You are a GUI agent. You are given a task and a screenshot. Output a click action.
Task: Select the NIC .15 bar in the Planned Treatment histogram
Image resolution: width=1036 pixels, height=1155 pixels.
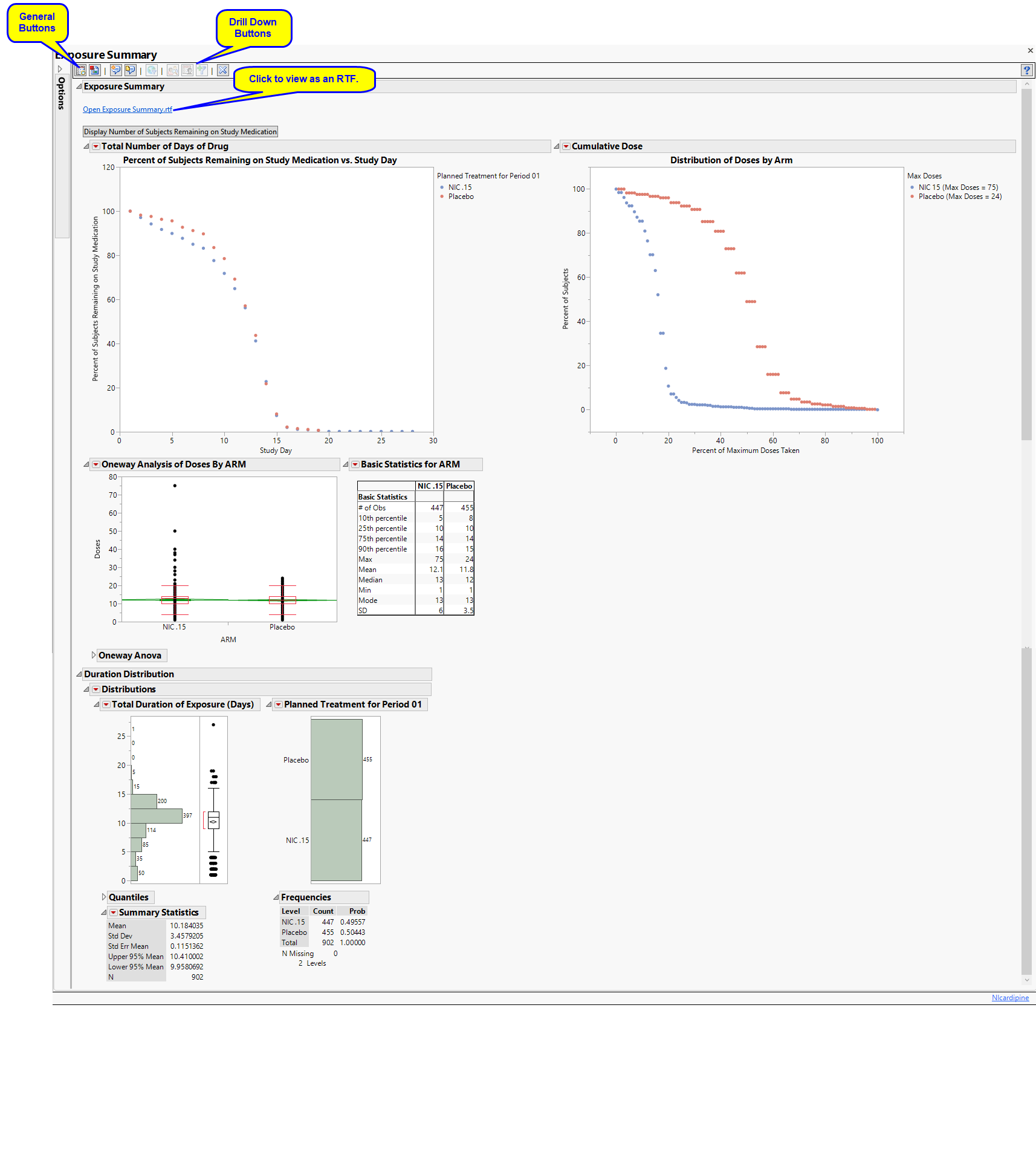[336, 840]
